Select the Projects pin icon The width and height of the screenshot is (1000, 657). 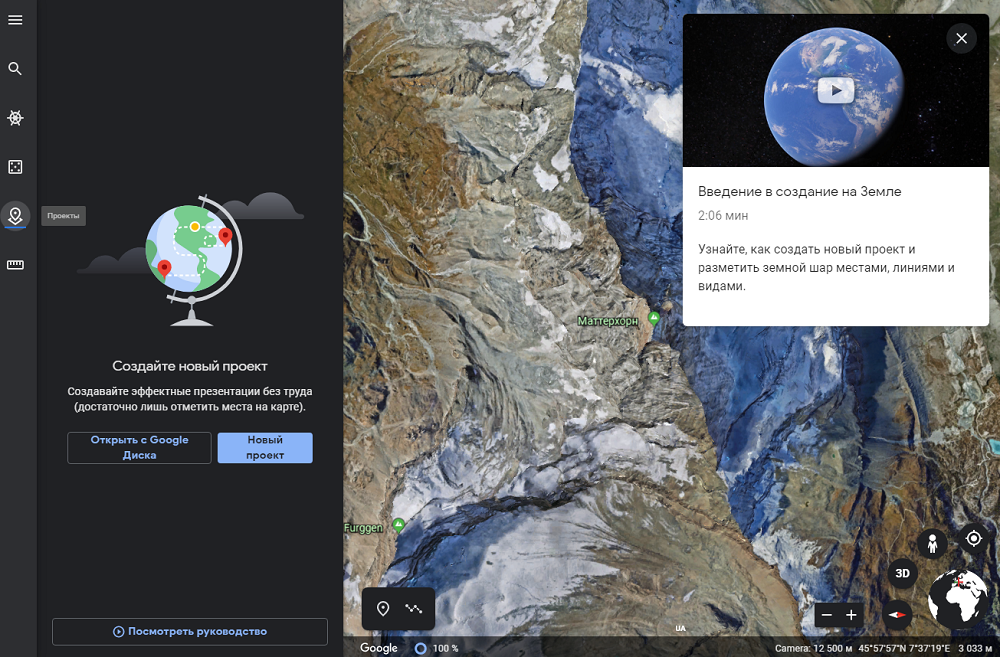tap(15, 215)
